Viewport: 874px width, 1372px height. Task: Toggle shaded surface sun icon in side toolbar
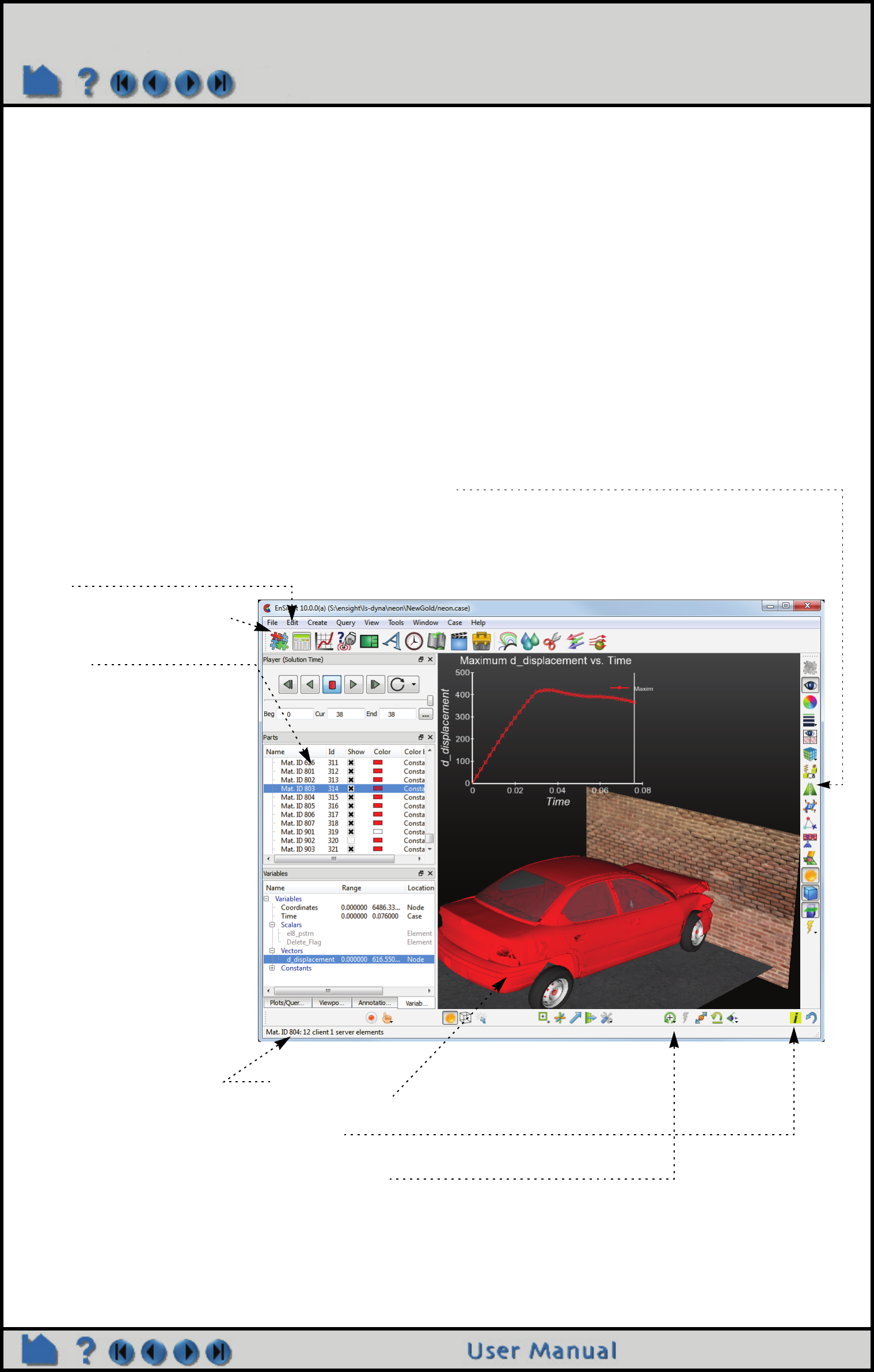pyautogui.click(x=810, y=875)
